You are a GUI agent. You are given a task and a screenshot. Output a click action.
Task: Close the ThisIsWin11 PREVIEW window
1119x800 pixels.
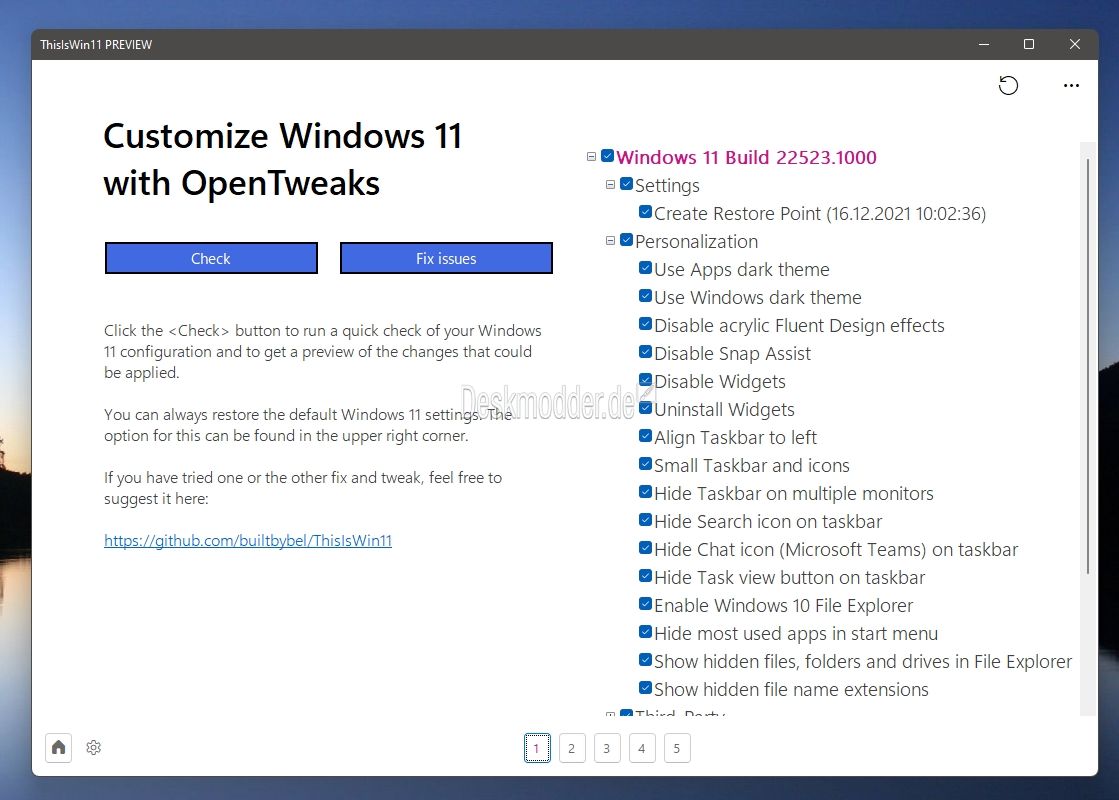pos(1075,44)
